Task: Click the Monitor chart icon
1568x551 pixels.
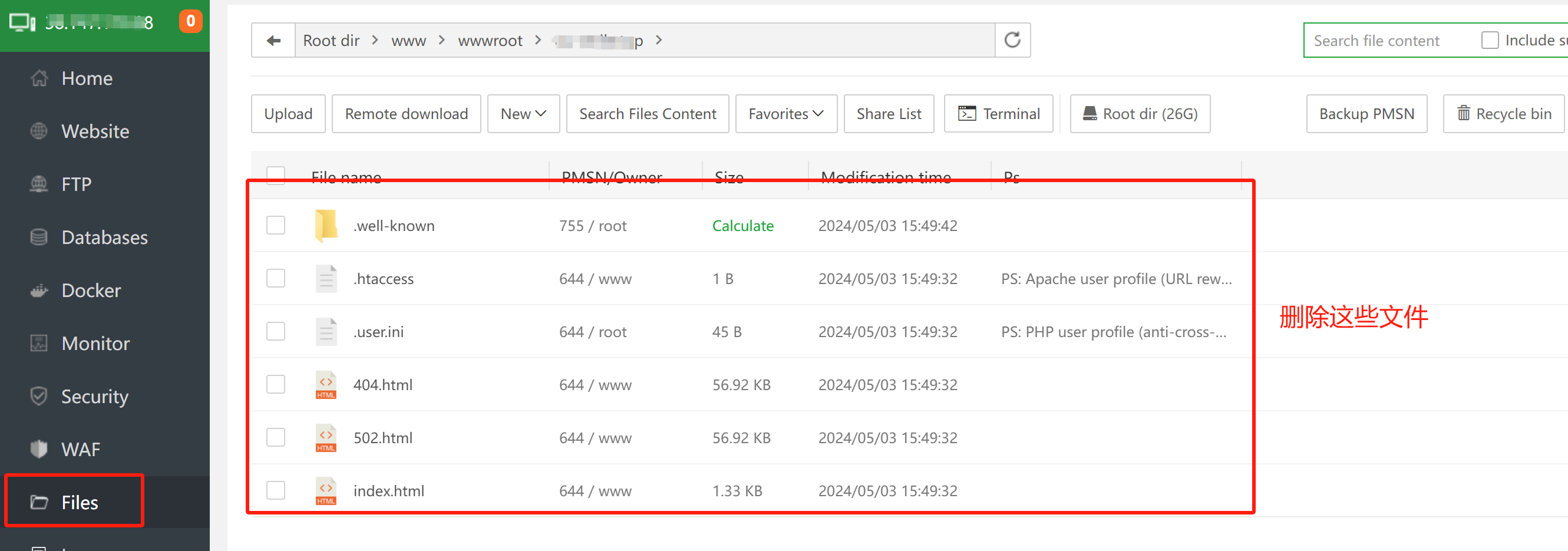Action: pyautogui.click(x=39, y=343)
